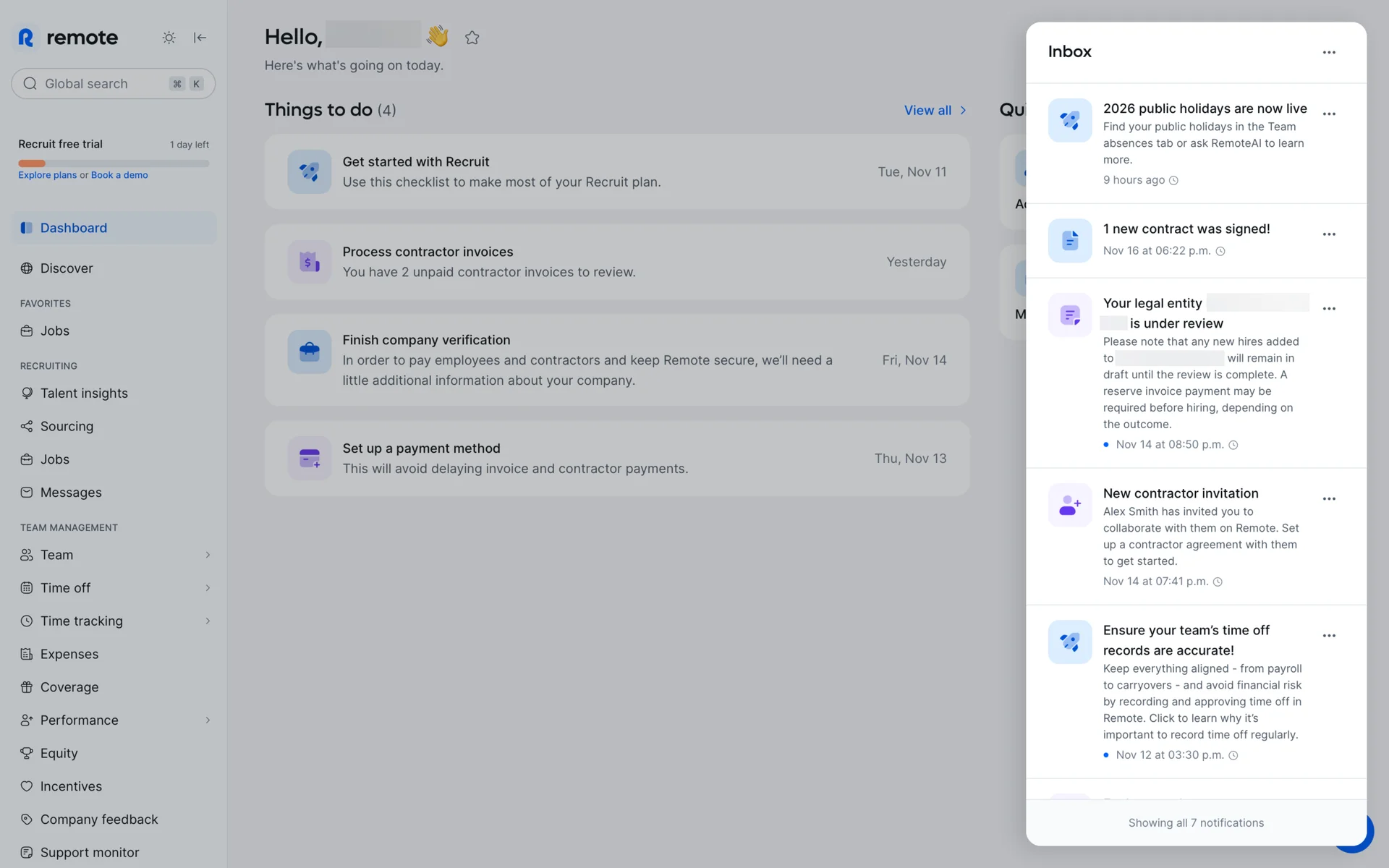Click the briefcase icon for company verification
This screenshot has width=1389, height=868.
click(x=309, y=352)
